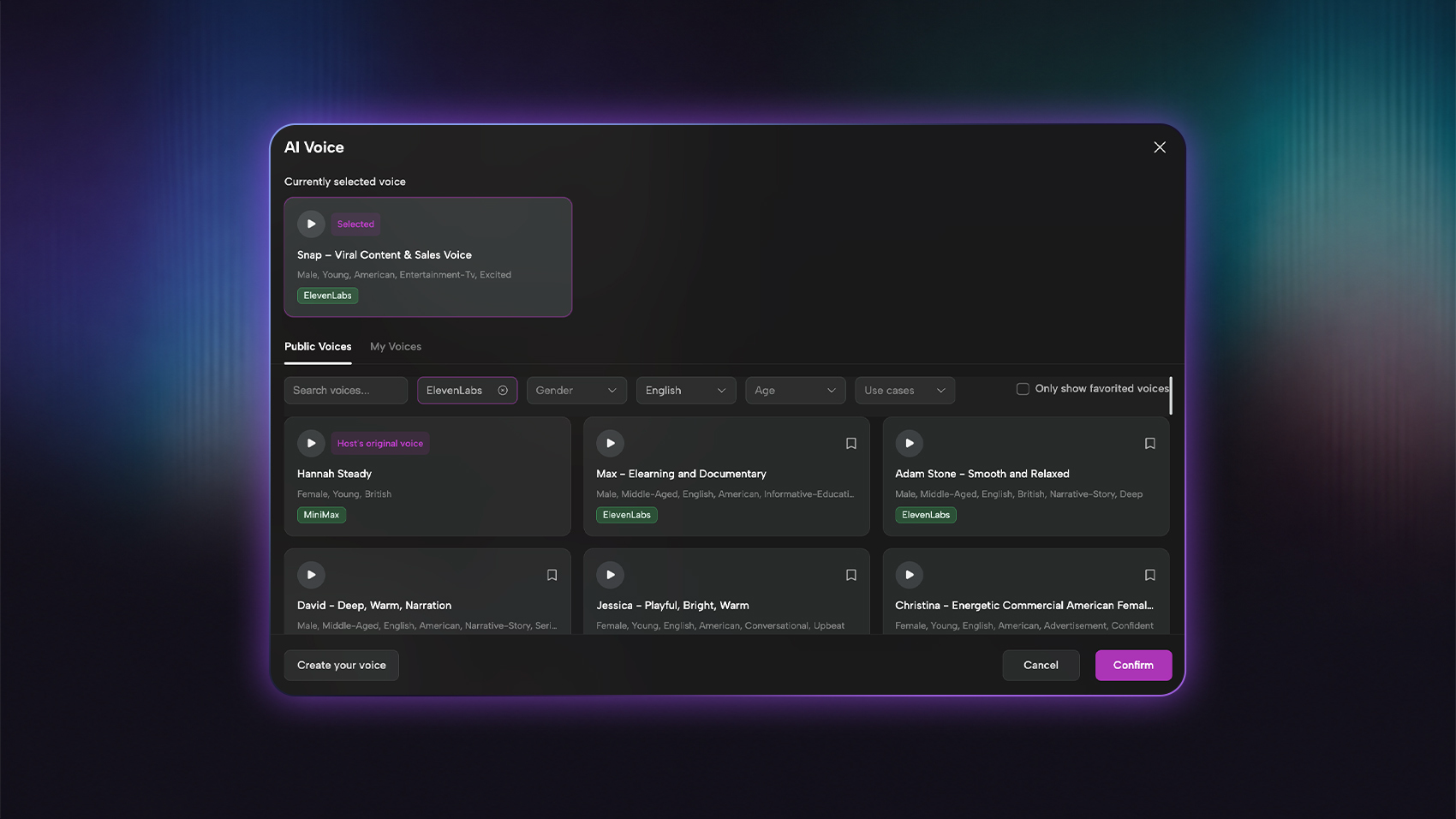This screenshot has height=819, width=1456.
Task: Click Create your voice button
Action: 341,666
